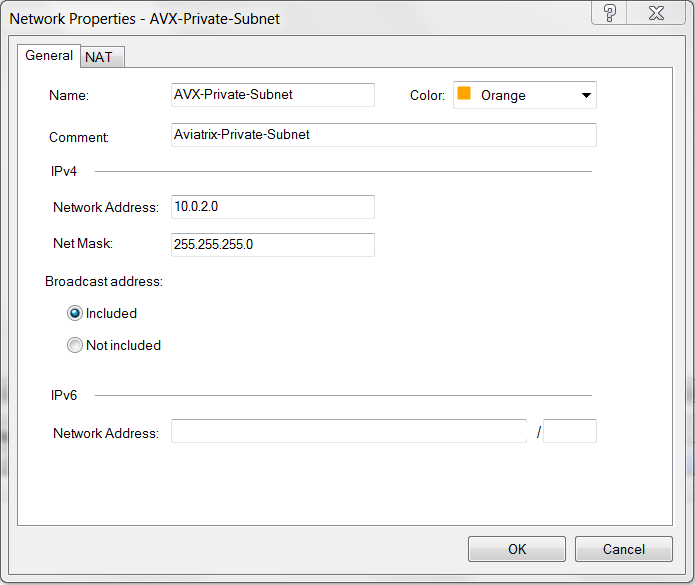The image size is (695, 585).
Task: Focus the IPv6 prefix length box after slash
Action: point(570,432)
